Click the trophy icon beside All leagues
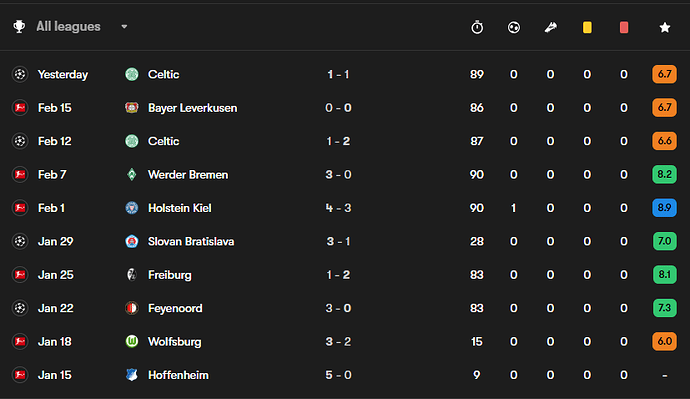 [x=19, y=26]
